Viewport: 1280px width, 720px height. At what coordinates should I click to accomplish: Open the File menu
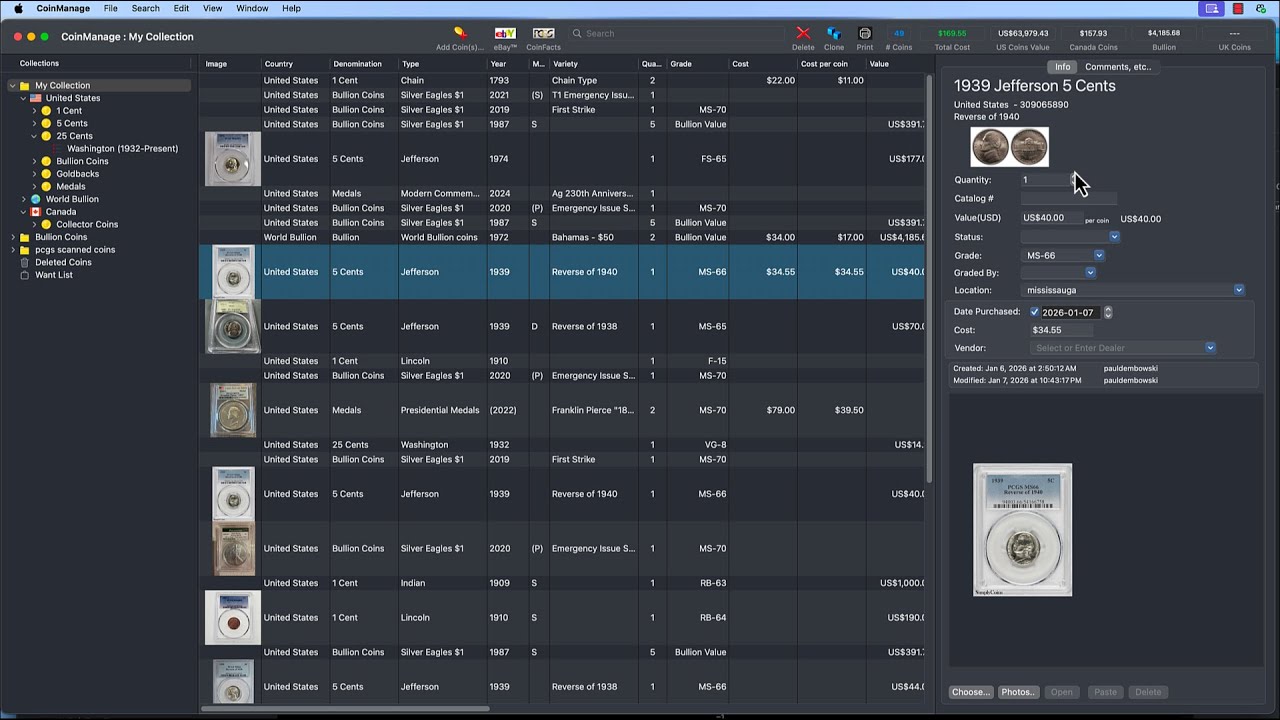coord(110,8)
